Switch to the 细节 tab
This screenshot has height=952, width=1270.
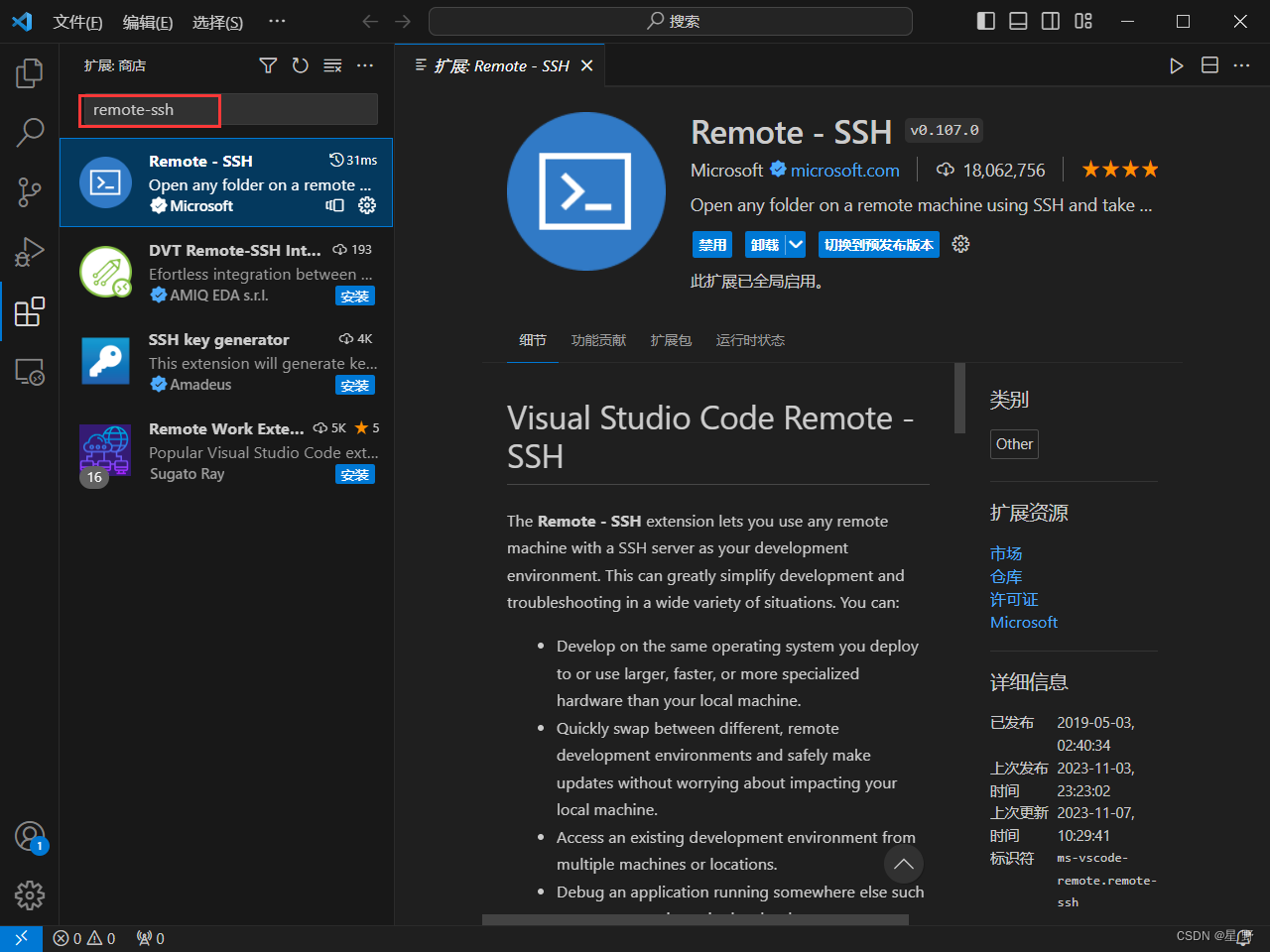533,340
